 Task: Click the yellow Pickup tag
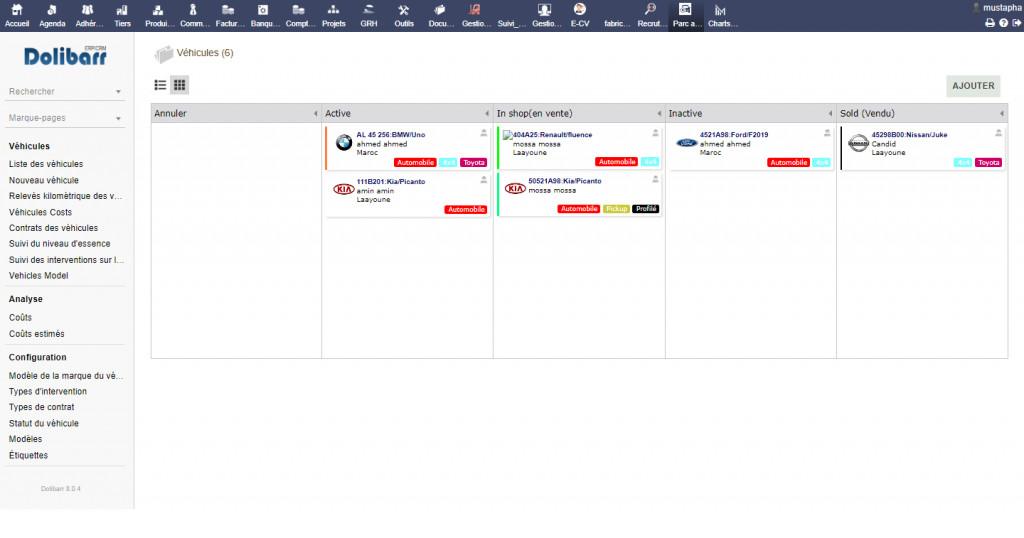click(616, 209)
